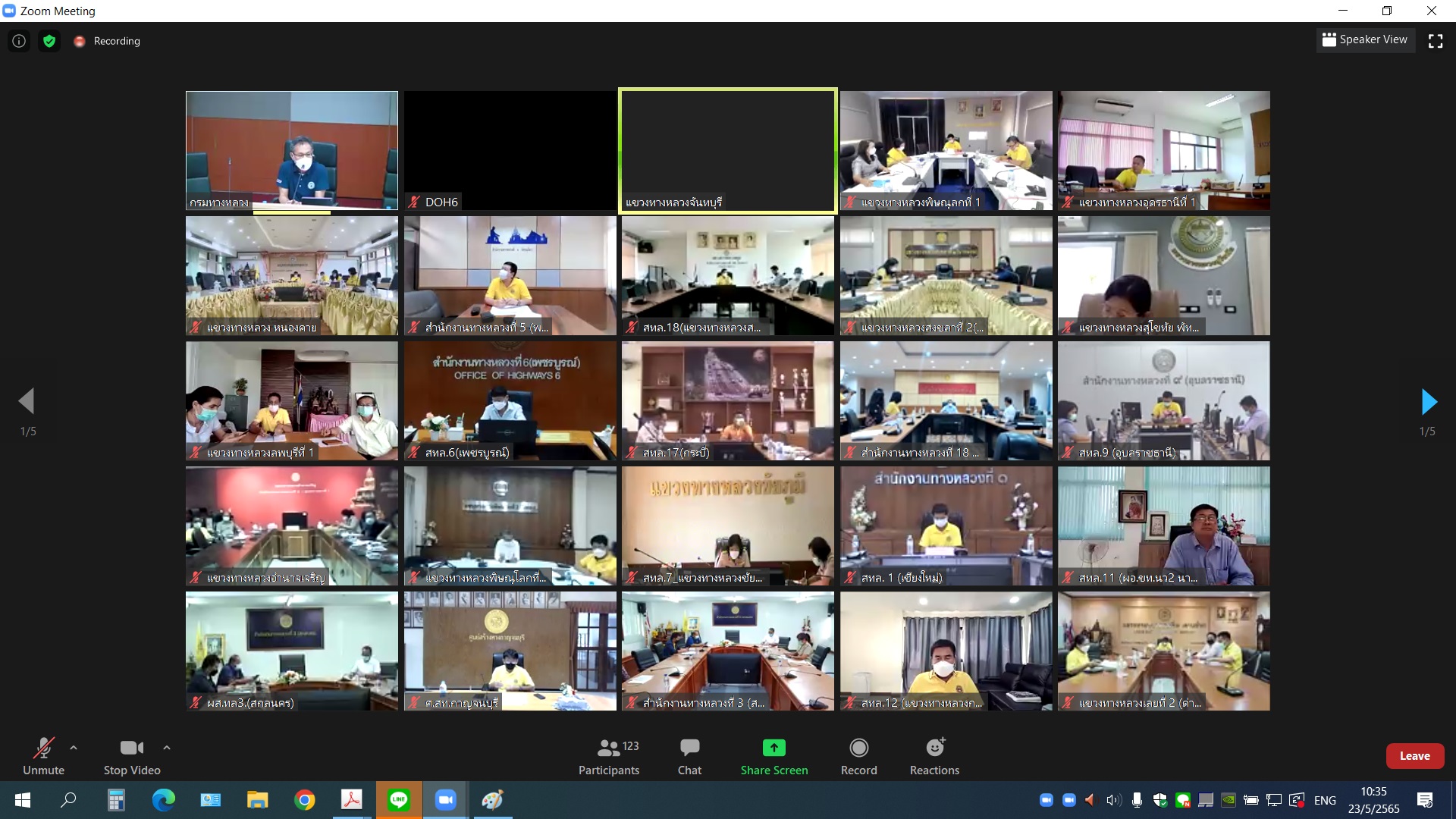Image resolution: width=1456 pixels, height=819 pixels.
Task: Go to next gallery page arrow
Action: click(1429, 402)
